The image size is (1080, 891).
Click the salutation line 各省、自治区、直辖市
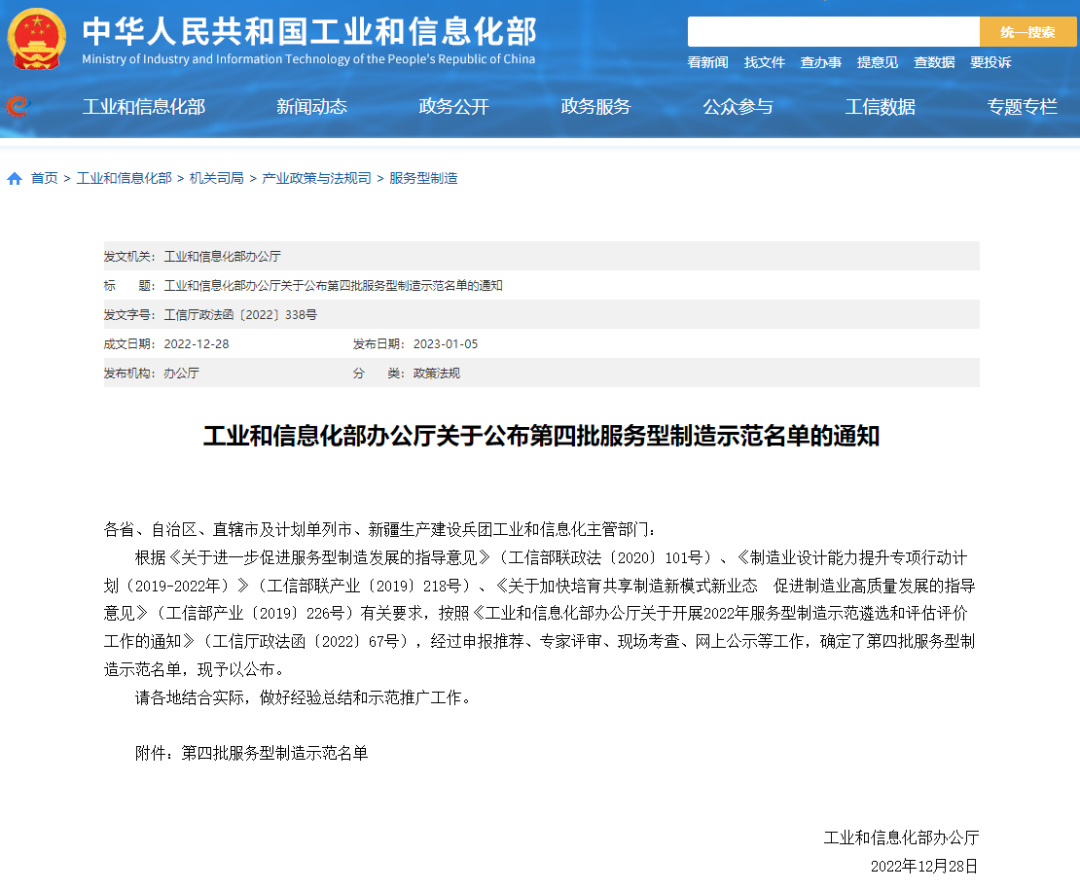(380, 530)
